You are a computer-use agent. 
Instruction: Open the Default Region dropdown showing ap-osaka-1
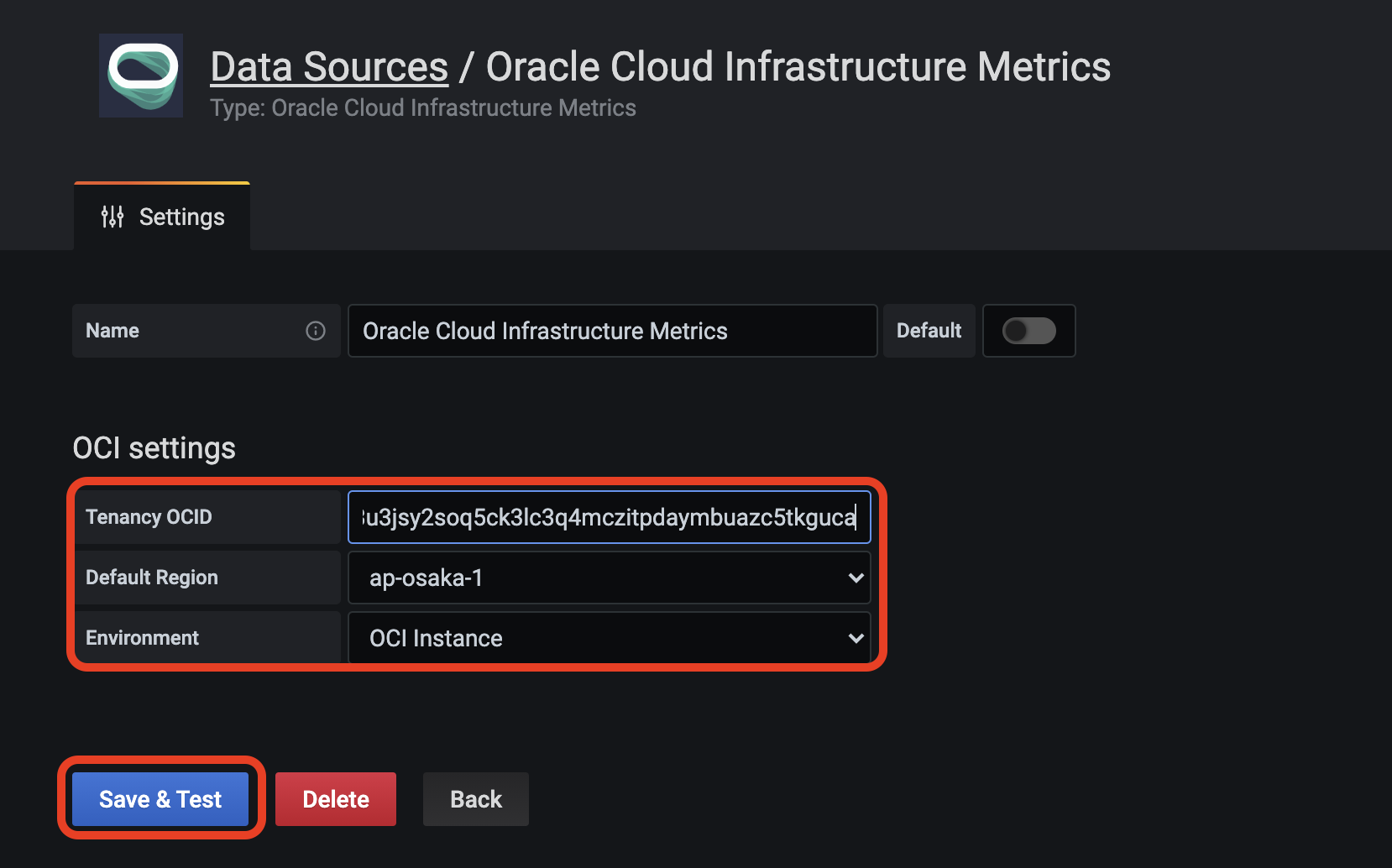tap(608, 578)
